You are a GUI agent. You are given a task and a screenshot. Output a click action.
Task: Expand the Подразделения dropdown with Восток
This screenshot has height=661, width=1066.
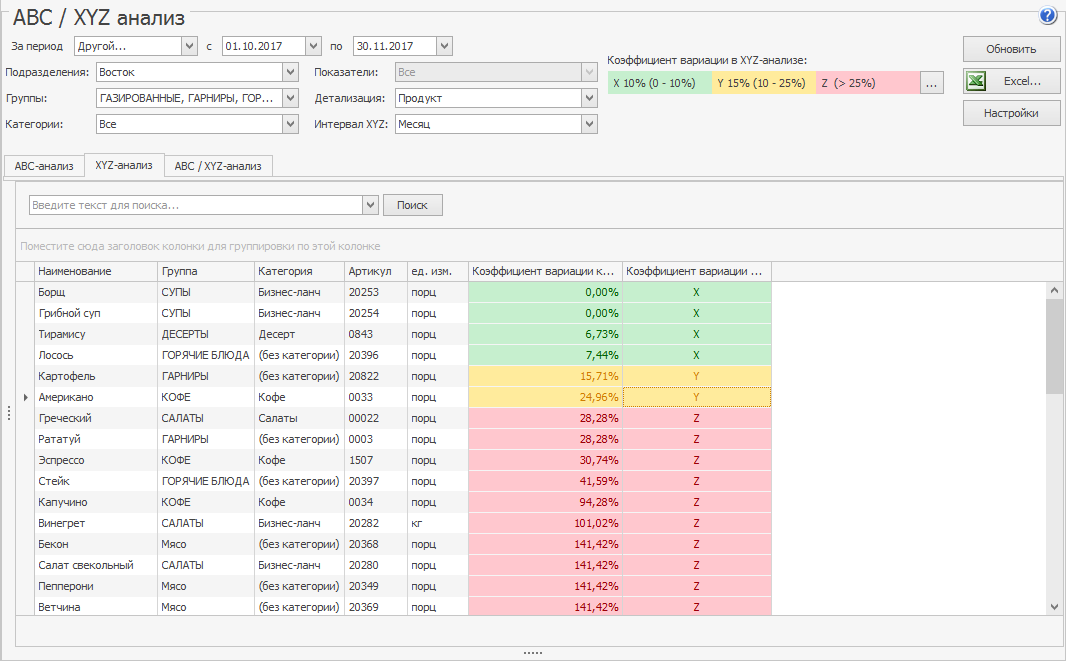click(291, 72)
